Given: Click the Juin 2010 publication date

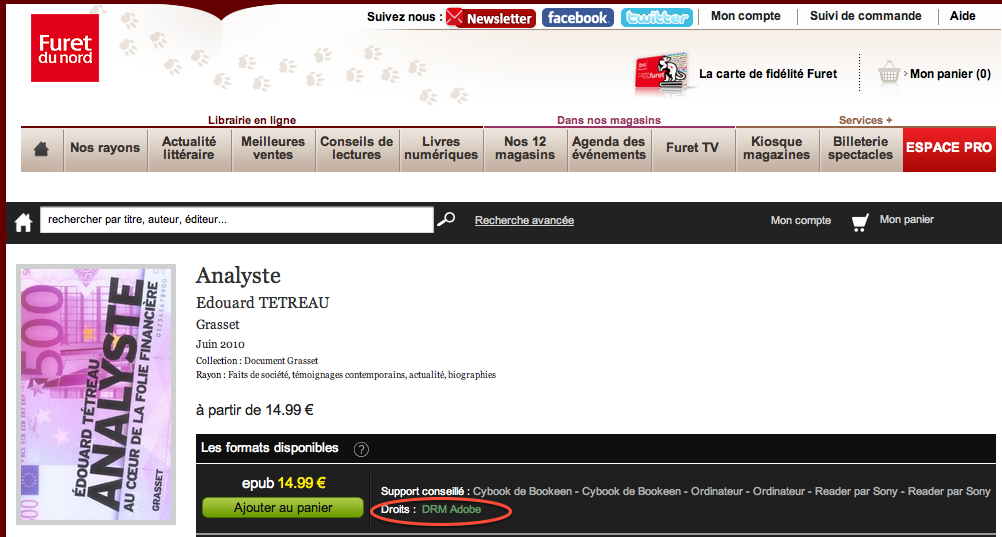Looking at the screenshot, I should [220, 344].
